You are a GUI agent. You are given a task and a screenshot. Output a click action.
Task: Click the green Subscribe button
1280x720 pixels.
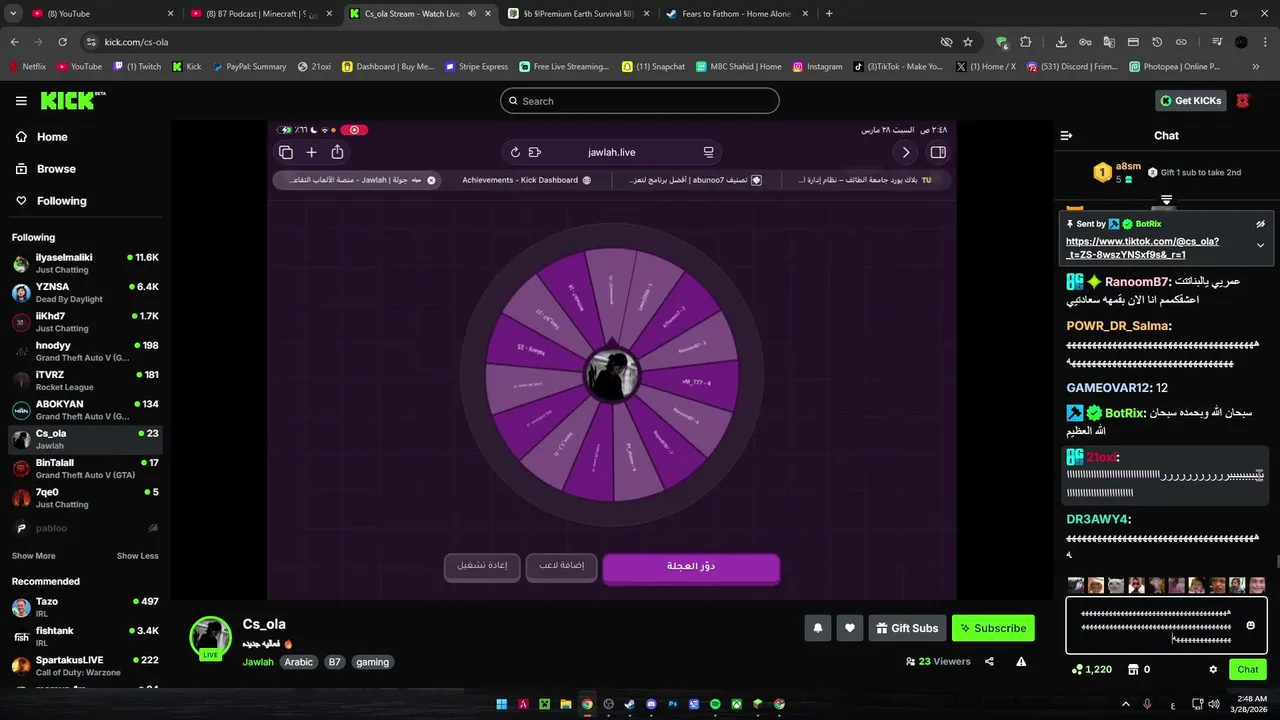[993, 628]
